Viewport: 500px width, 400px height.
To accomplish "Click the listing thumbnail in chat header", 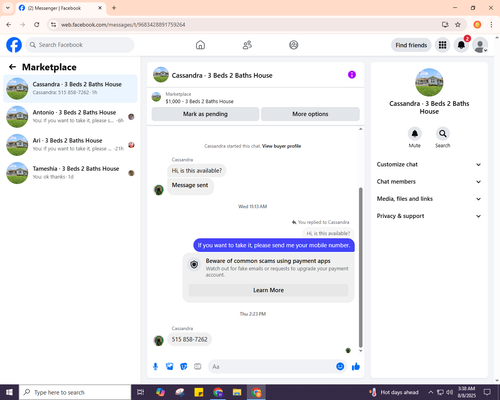I will tap(161, 75).
